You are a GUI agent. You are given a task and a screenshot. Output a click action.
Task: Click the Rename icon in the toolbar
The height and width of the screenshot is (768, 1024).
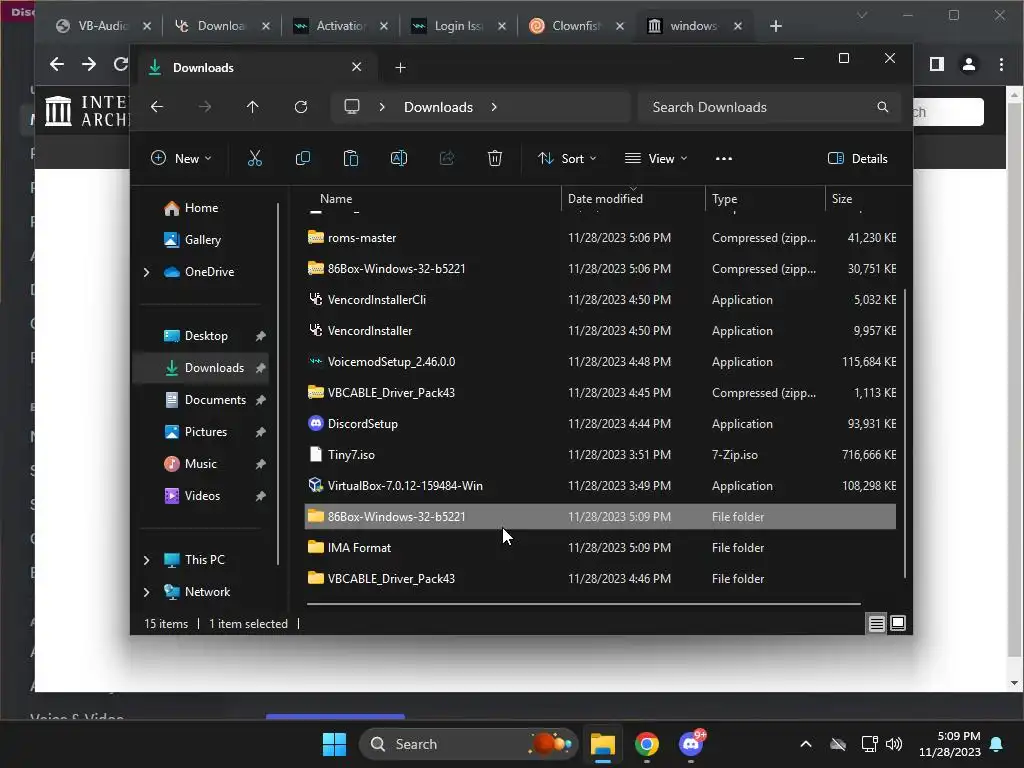click(x=398, y=159)
